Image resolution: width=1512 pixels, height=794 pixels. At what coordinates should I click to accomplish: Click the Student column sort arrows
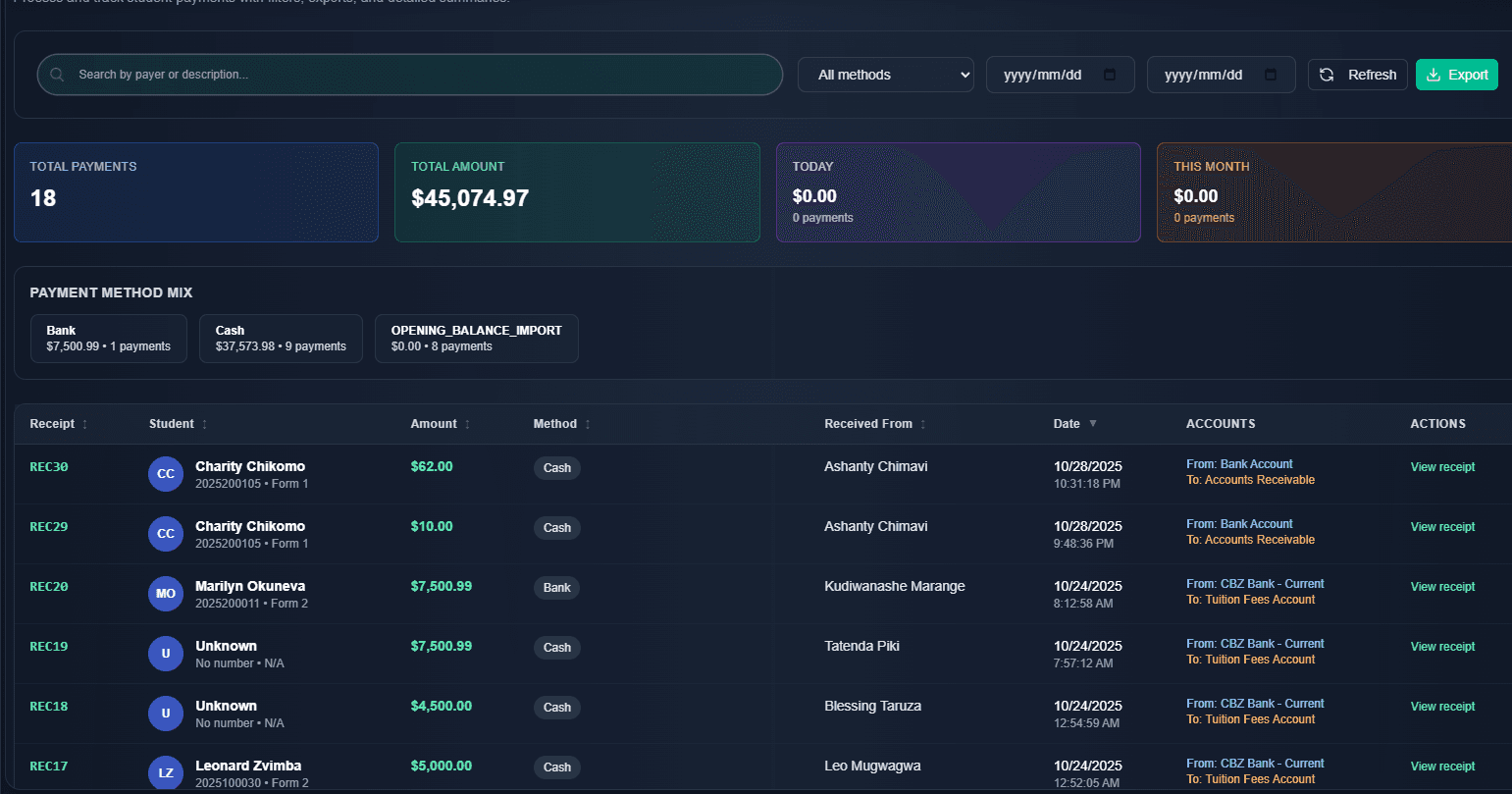(x=204, y=424)
